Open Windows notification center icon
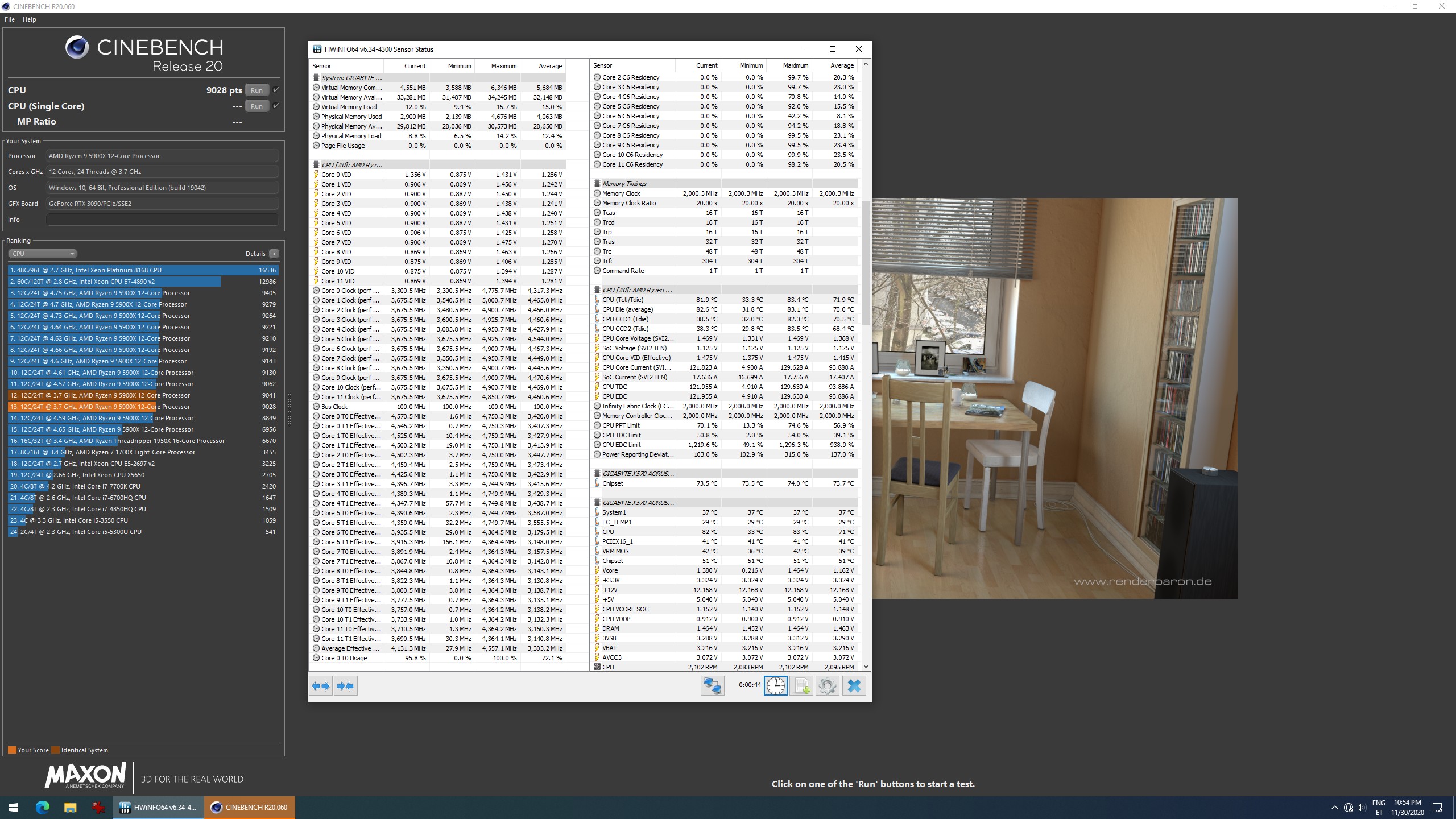This screenshot has height=819, width=1456. click(1437, 808)
